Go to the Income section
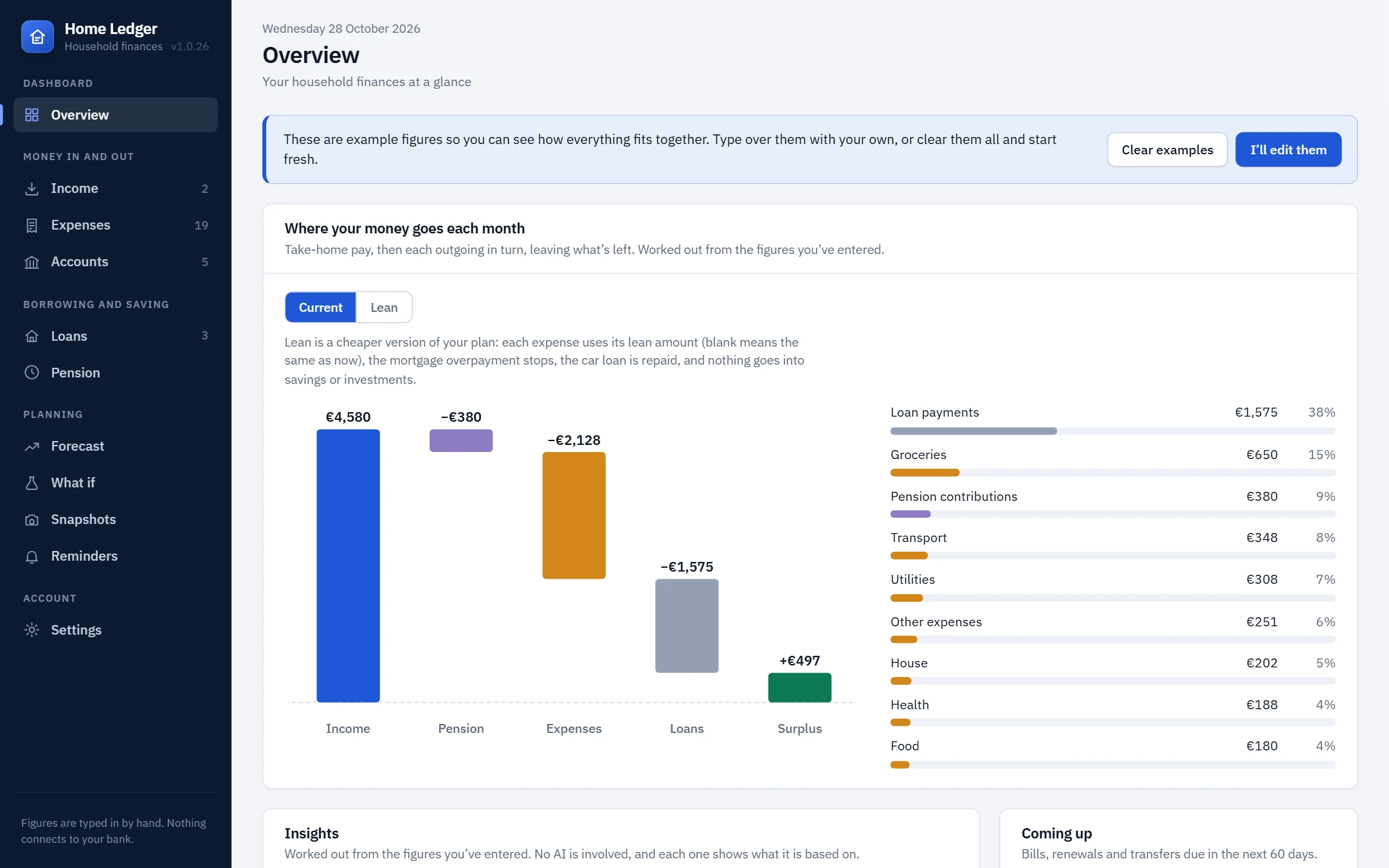The width and height of the screenshot is (1389, 868). [x=116, y=188]
